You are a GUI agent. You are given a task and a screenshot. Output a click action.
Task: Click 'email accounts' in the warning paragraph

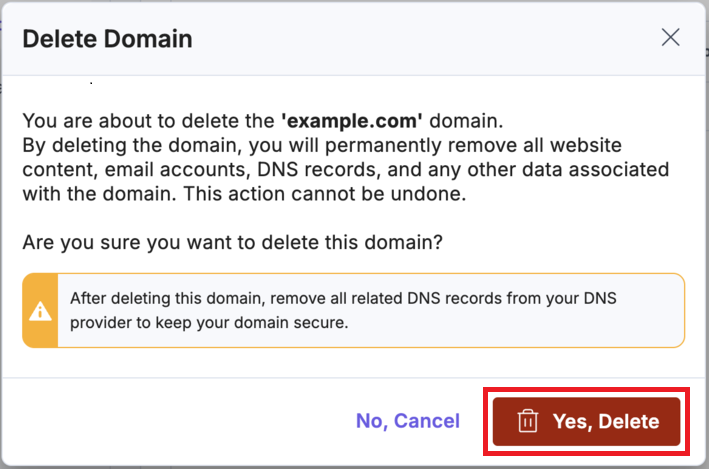point(186,171)
